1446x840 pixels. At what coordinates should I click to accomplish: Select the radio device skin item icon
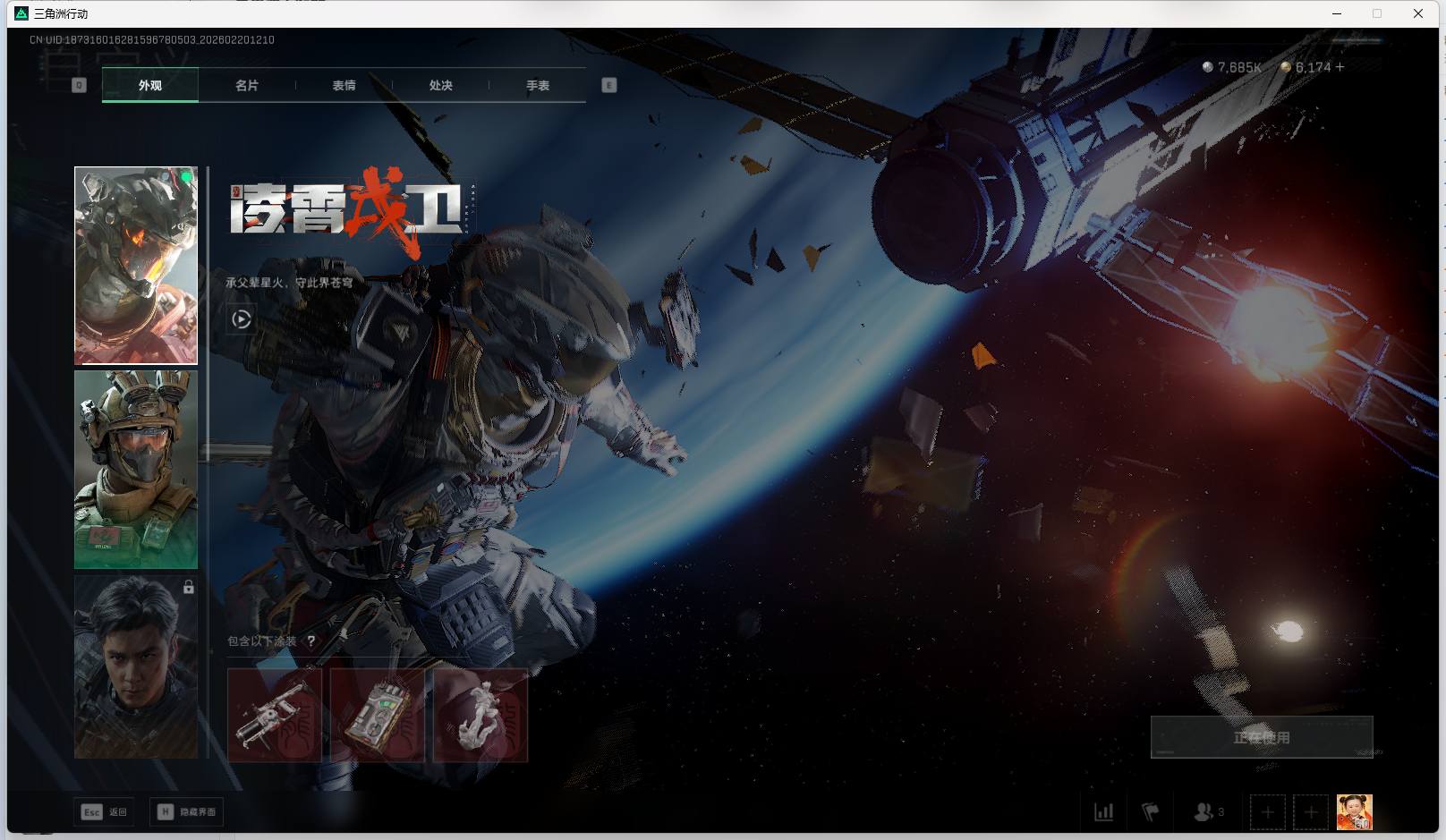[378, 715]
